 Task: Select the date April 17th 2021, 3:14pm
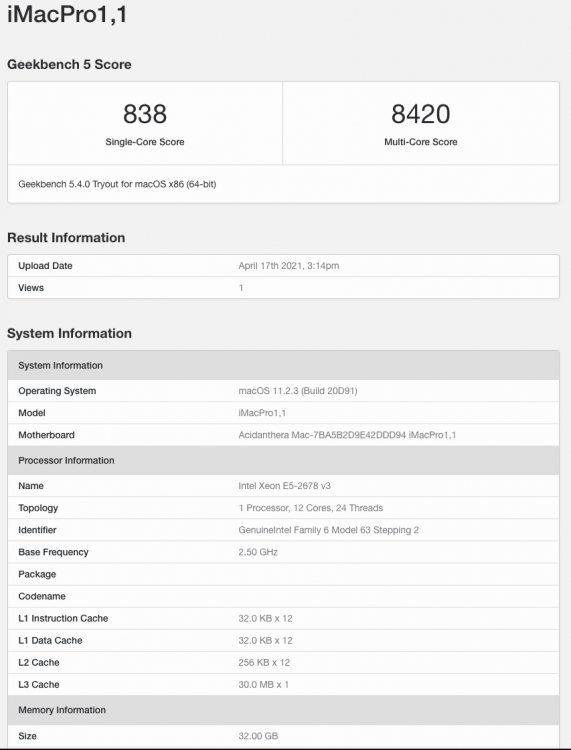(289, 266)
